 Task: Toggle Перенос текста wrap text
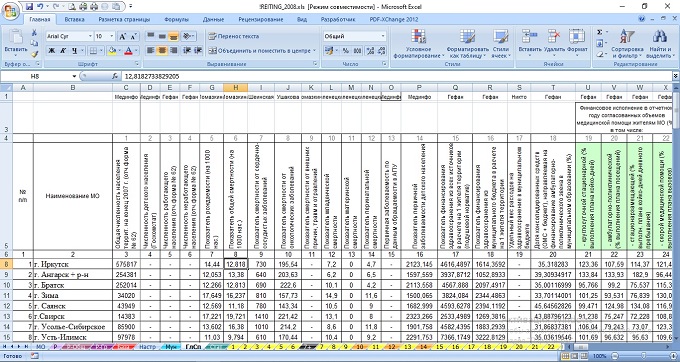pos(234,36)
